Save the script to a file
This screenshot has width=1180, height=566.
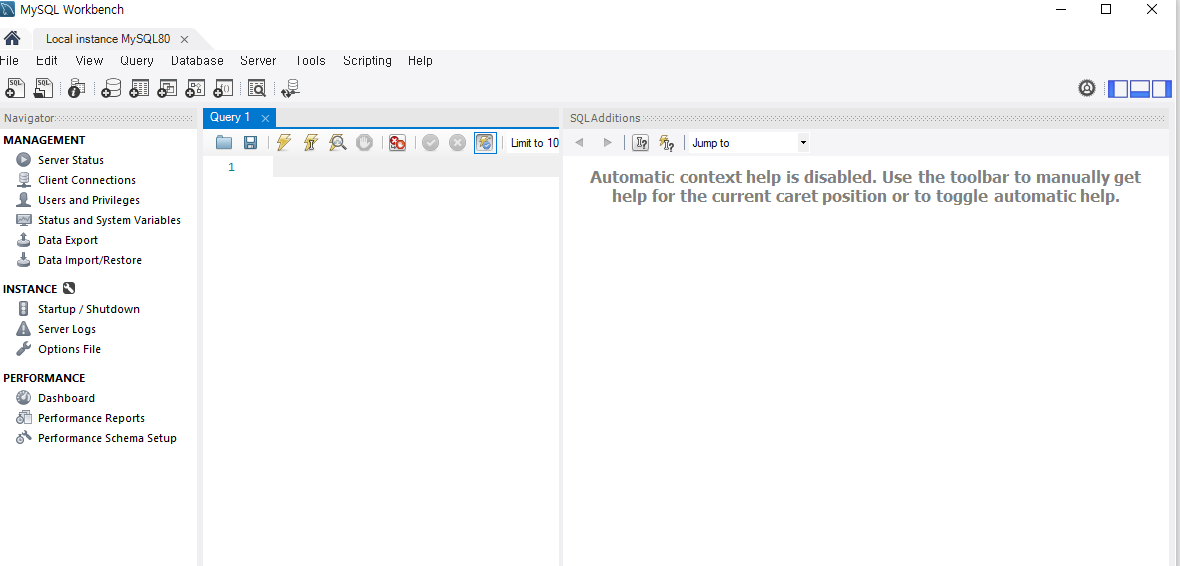click(x=251, y=142)
